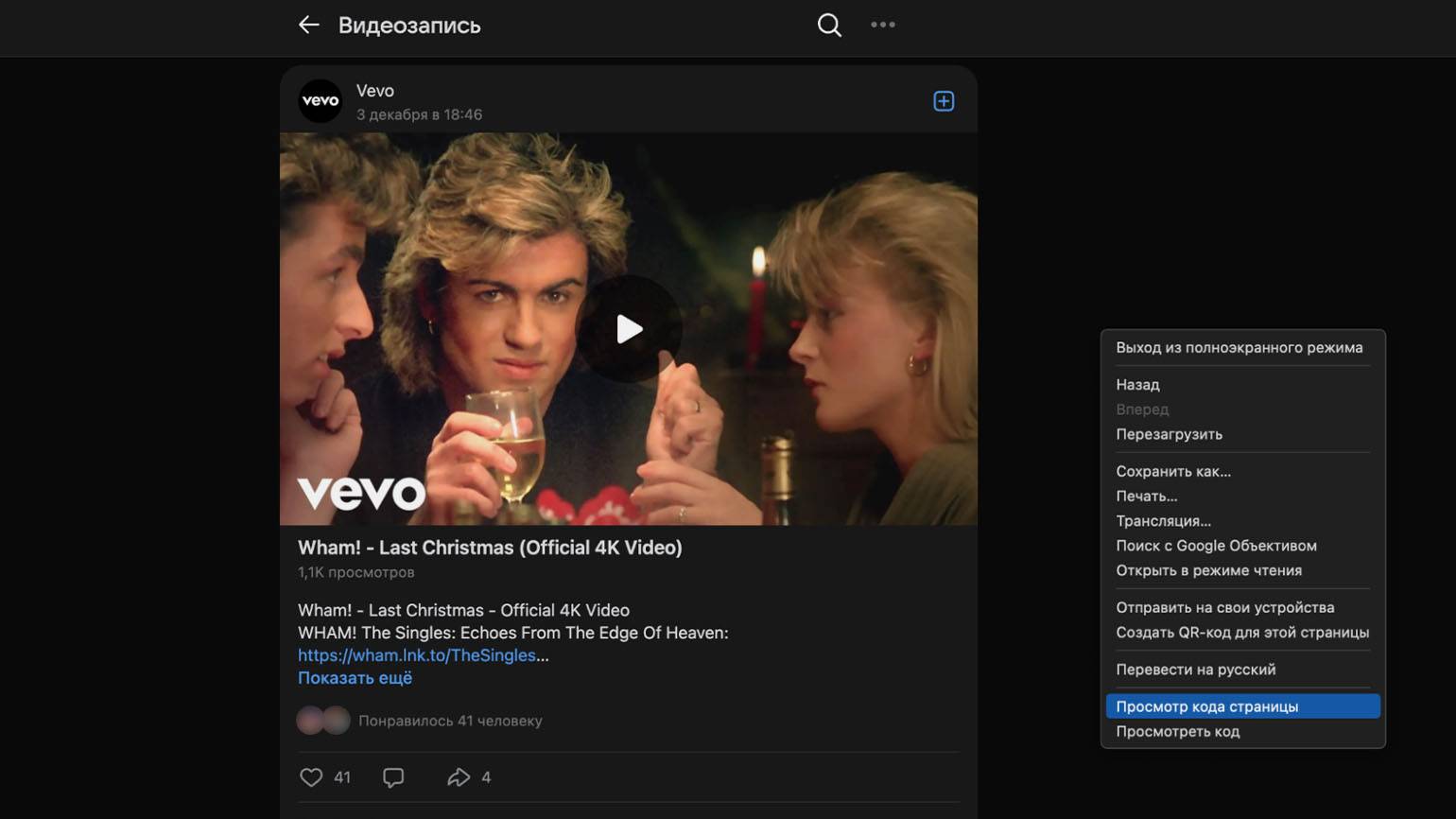Share the post with the arrow icon
The width and height of the screenshot is (1456, 819).
point(459,777)
